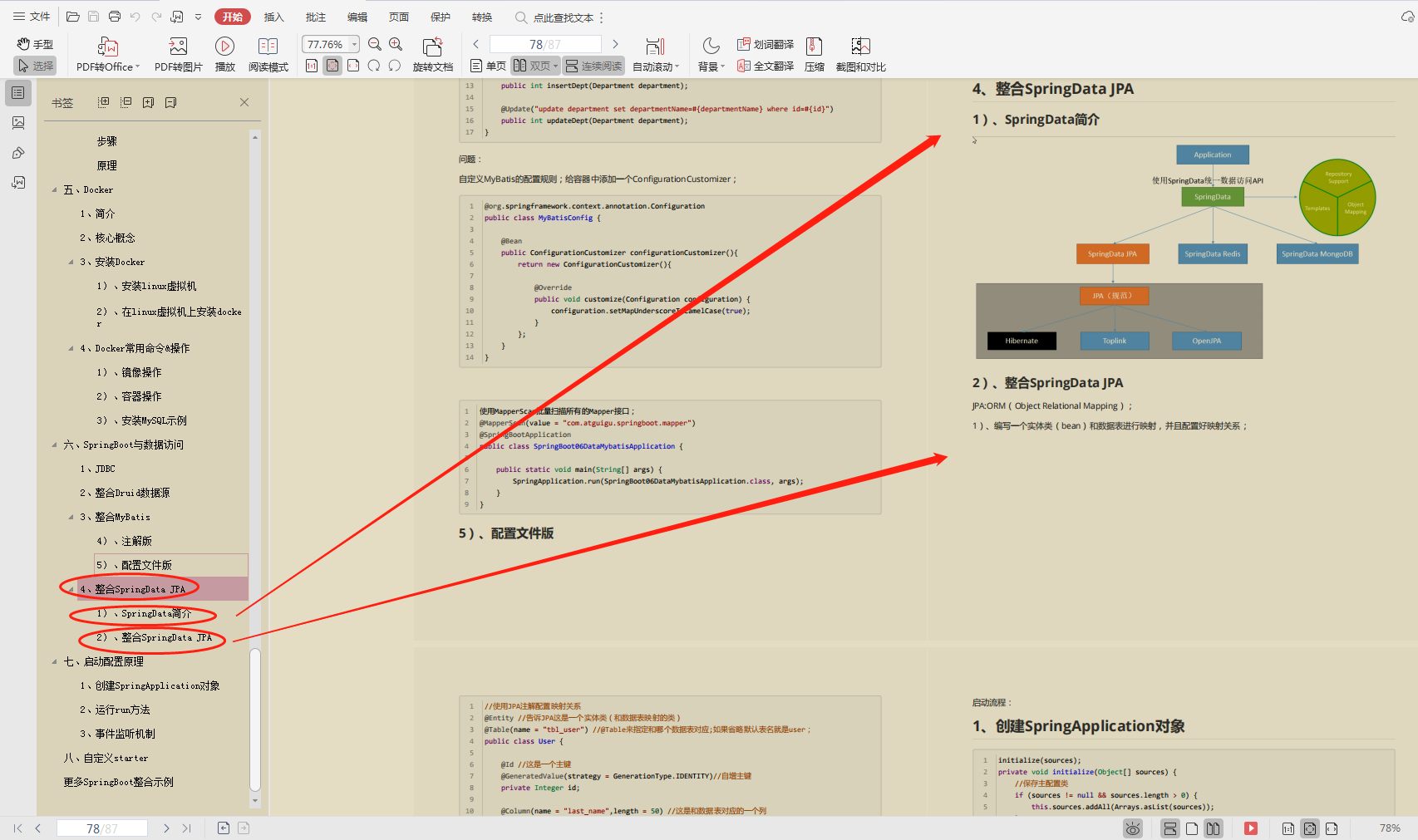Open the thumbnails panel sidebar icon
Viewport: 1418px width, 840px height.
pyautogui.click(x=18, y=123)
